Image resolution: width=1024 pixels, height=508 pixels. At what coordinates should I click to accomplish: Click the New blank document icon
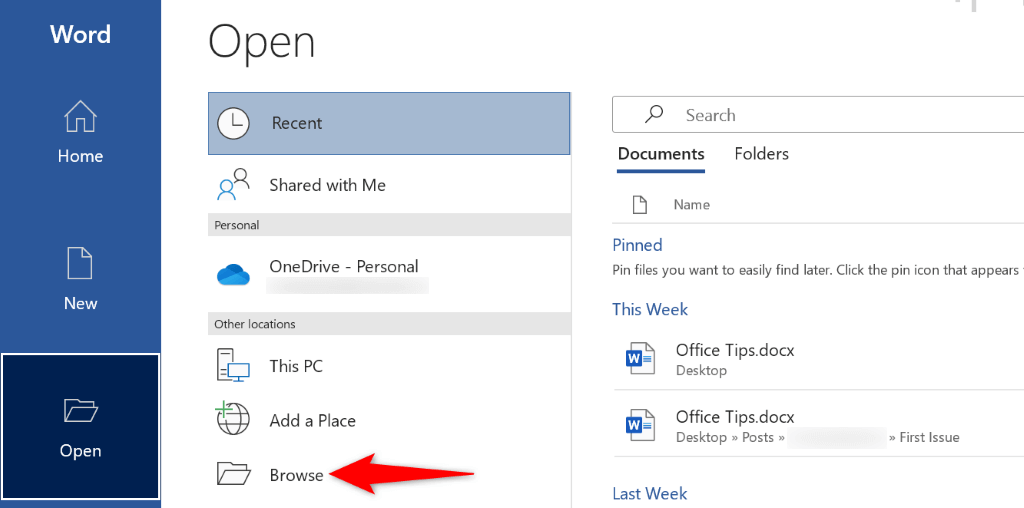pos(80,264)
